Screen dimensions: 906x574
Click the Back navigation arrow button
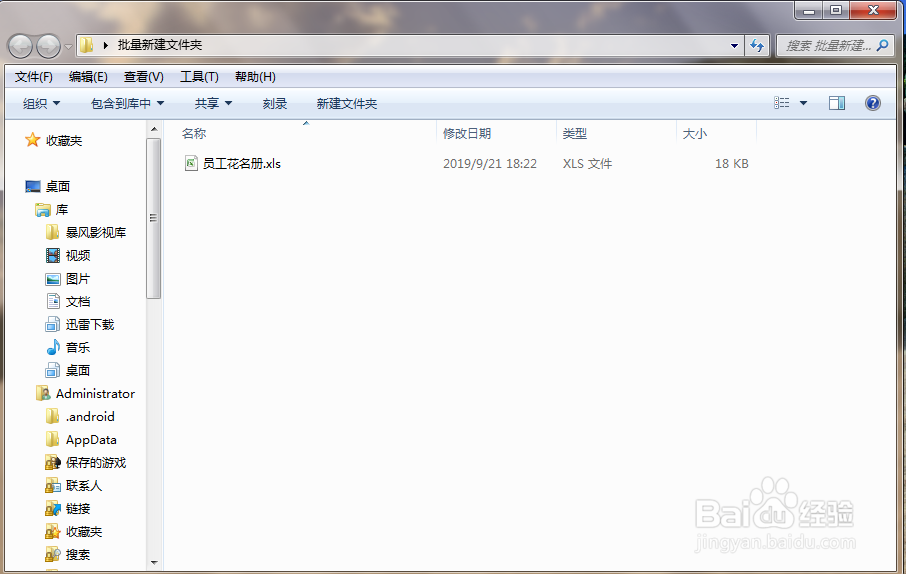click(x=21, y=46)
